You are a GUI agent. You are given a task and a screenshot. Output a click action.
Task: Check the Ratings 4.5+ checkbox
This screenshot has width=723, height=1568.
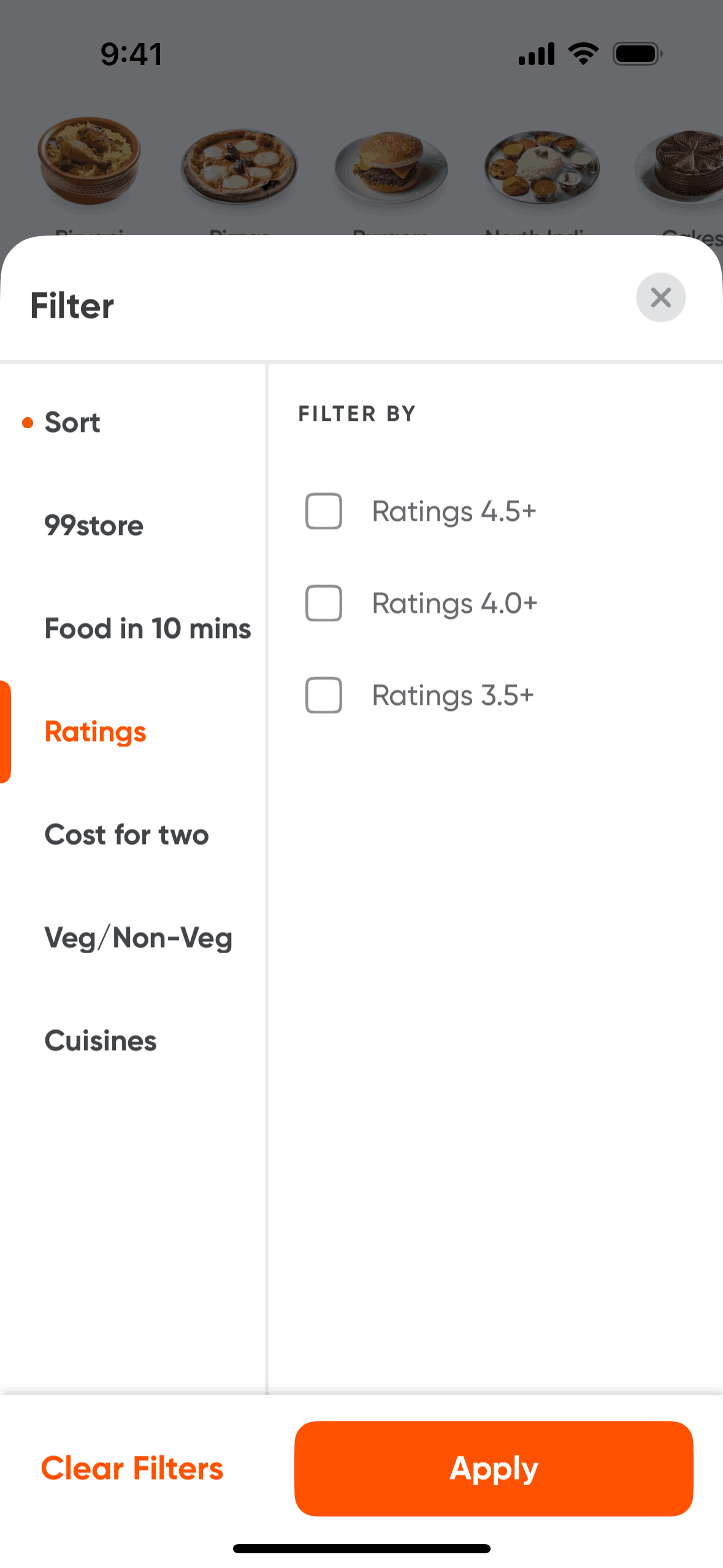[324, 511]
